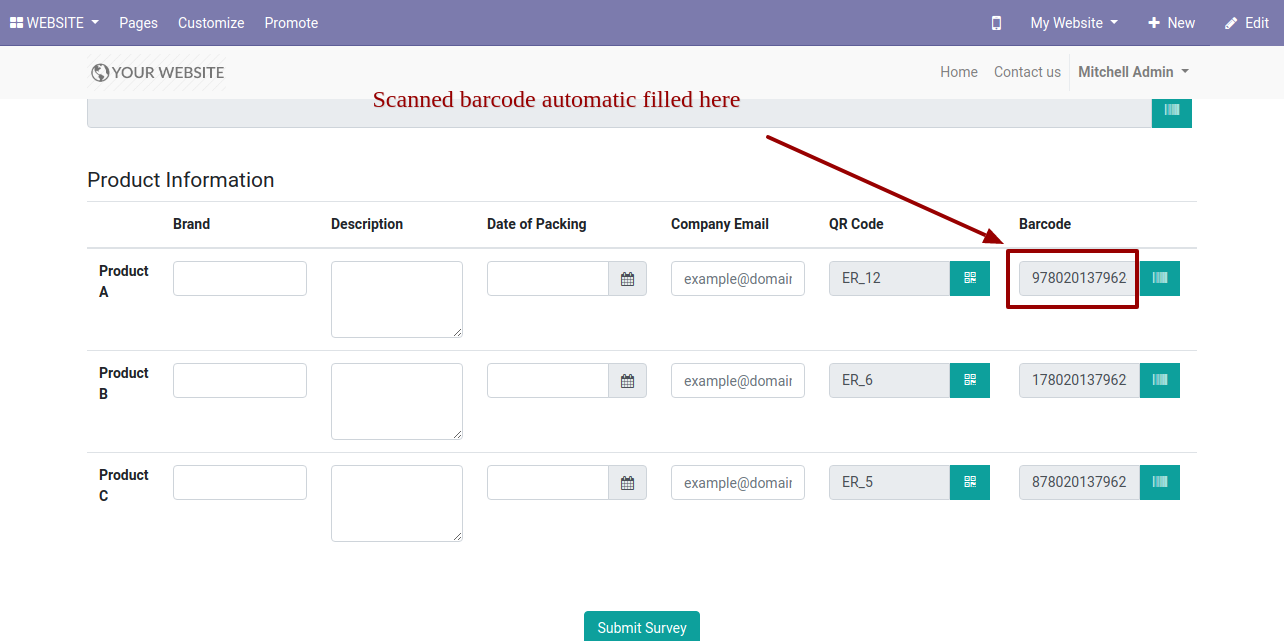Open calendar picker for Product B packing date

pos(627,381)
